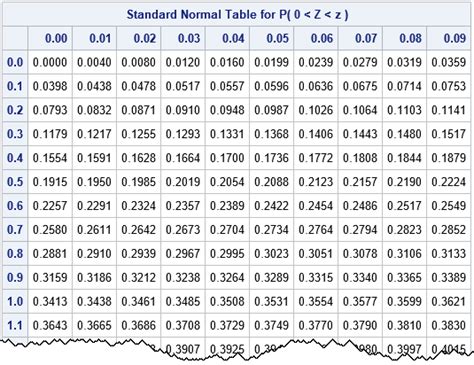This screenshot has width=474, height=365.
Task: Choose the cell with value 0.0438
Action: pyautogui.click(x=94, y=86)
